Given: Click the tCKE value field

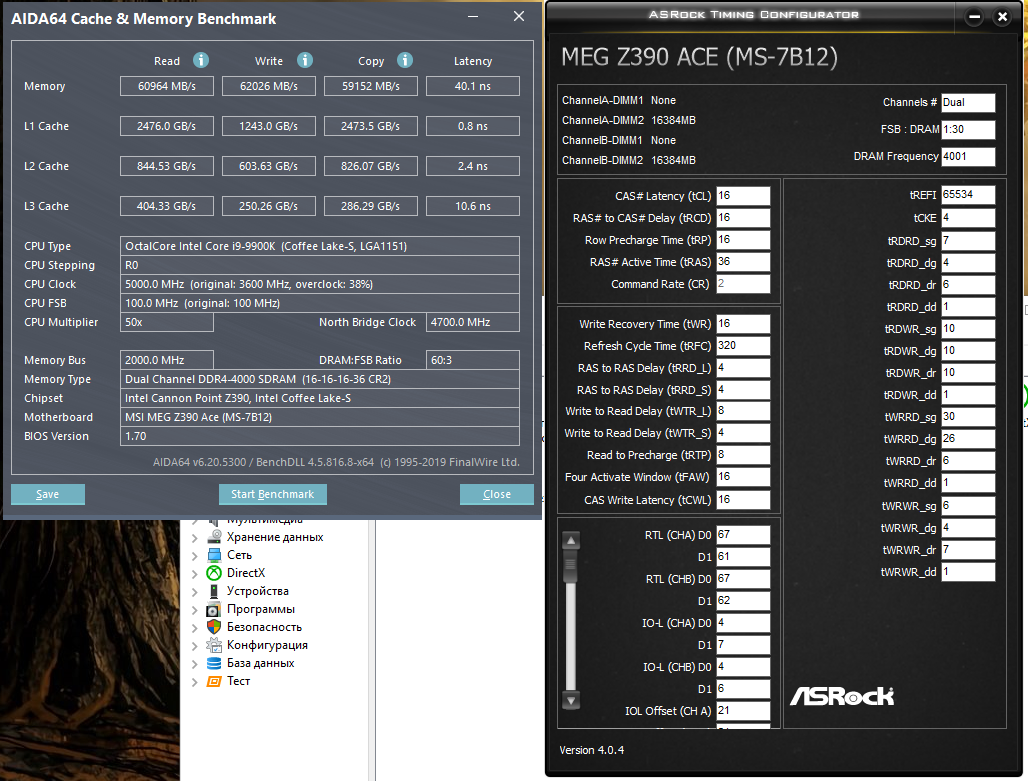Looking at the screenshot, I should 968,218.
